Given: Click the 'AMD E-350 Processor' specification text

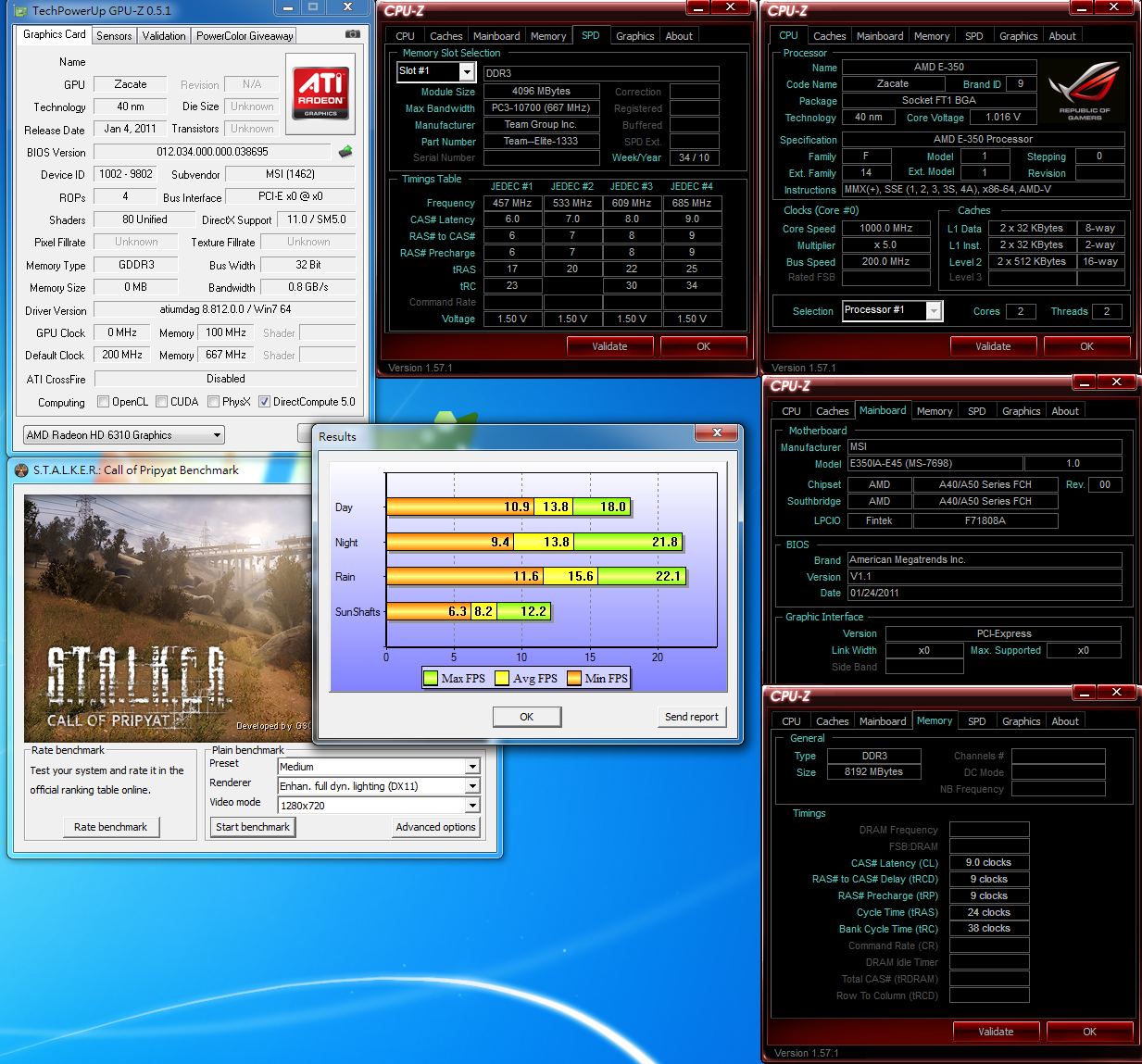Looking at the screenshot, I should point(983,139).
